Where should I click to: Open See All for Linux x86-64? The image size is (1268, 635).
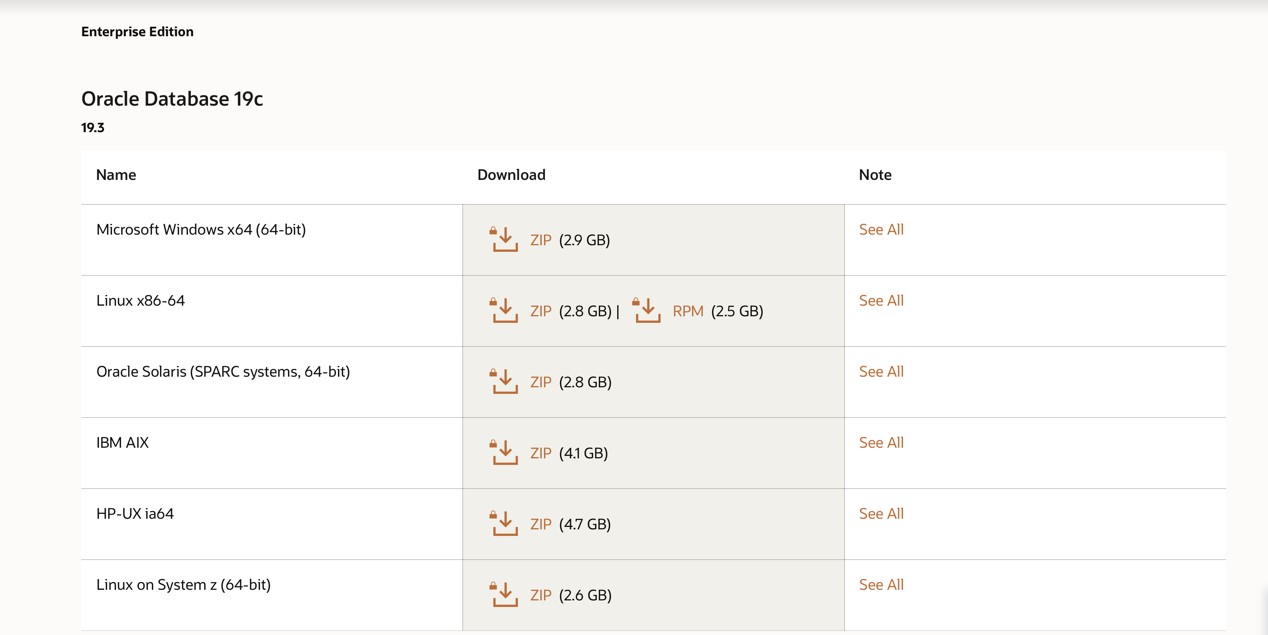pos(881,300)
